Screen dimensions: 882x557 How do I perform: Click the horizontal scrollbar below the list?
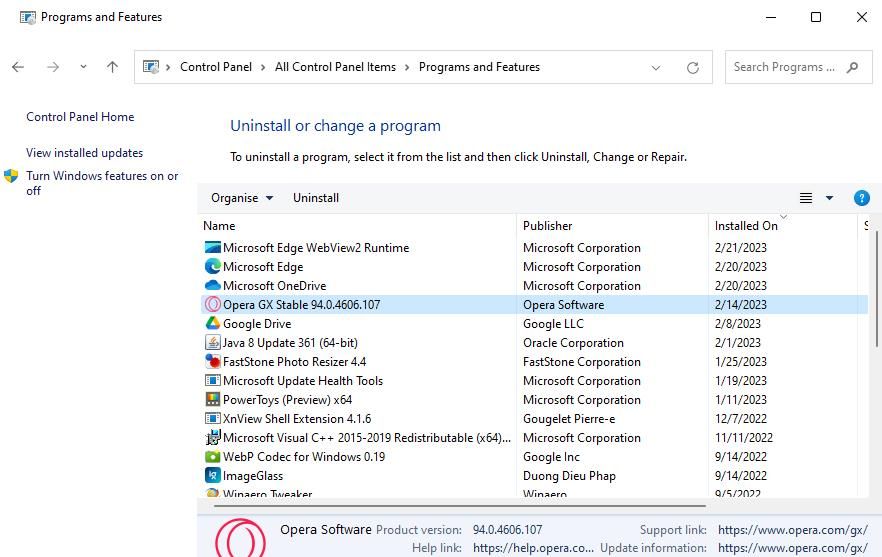[x=460, y=506]
